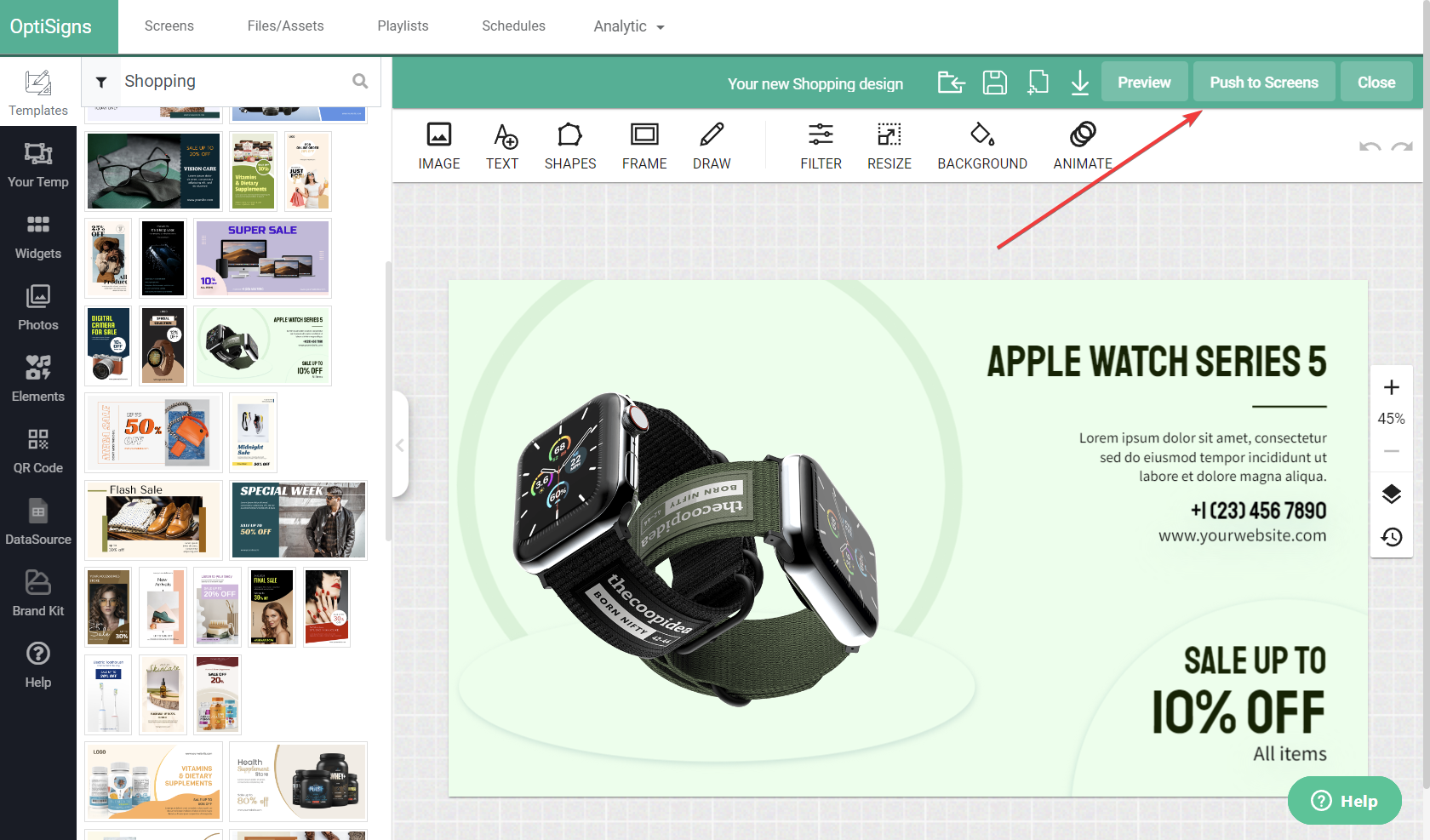1430x840 pixels.
Task: Click the Shopping search field
Action: [232, 81]
